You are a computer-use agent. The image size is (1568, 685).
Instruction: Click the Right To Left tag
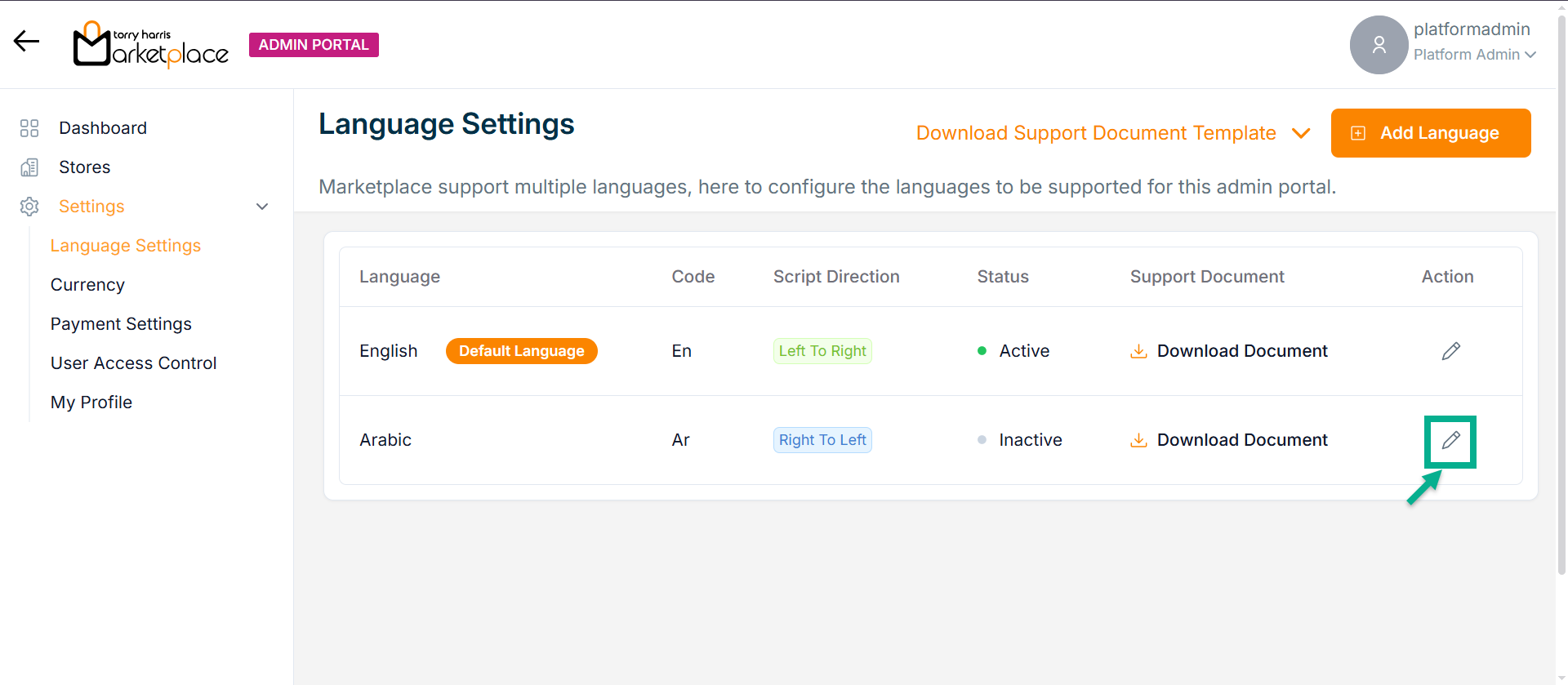pyautogui.click(x=822, y=440)
